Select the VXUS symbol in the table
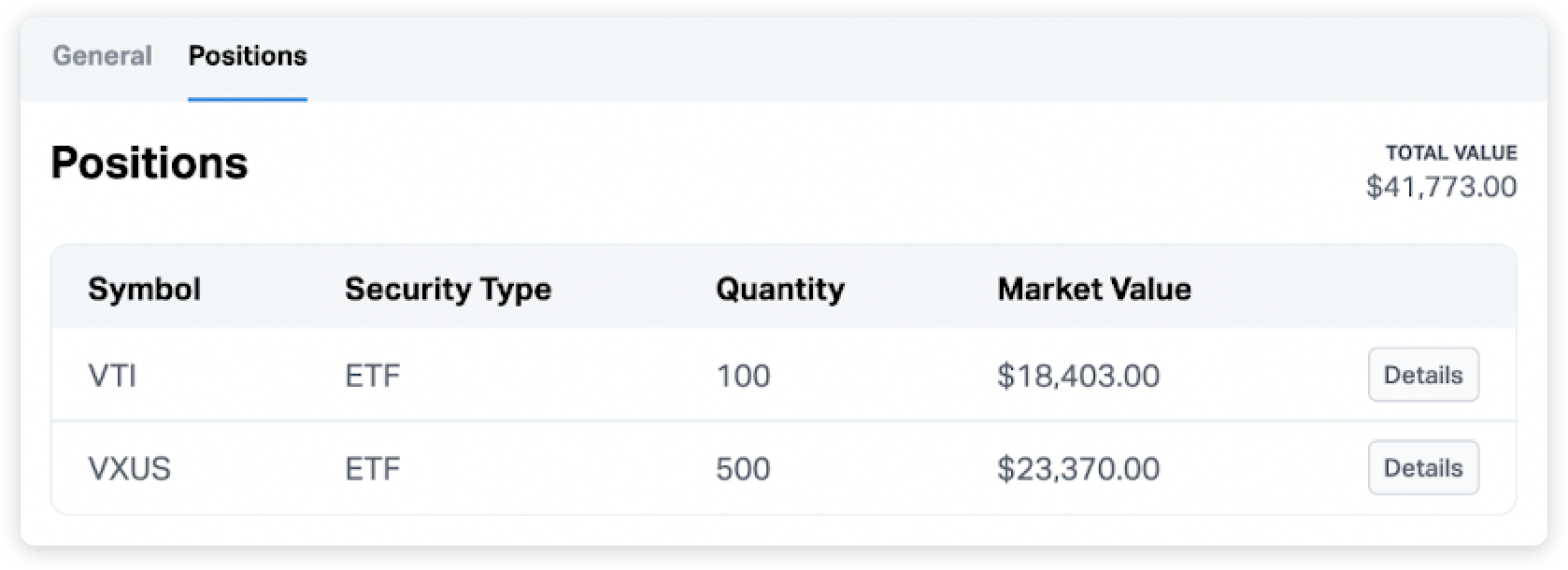The width and height of the screenshot is (1568, 570). [131, 468]
